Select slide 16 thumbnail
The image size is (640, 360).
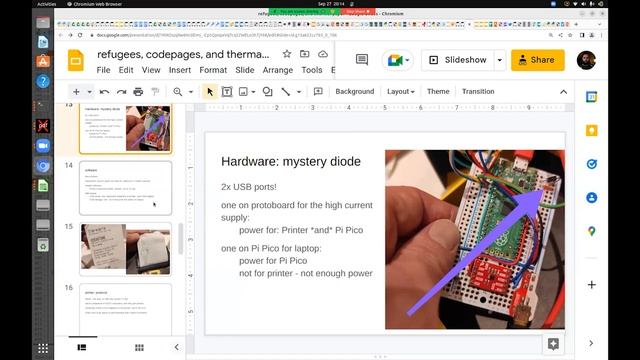click(126, 309)
